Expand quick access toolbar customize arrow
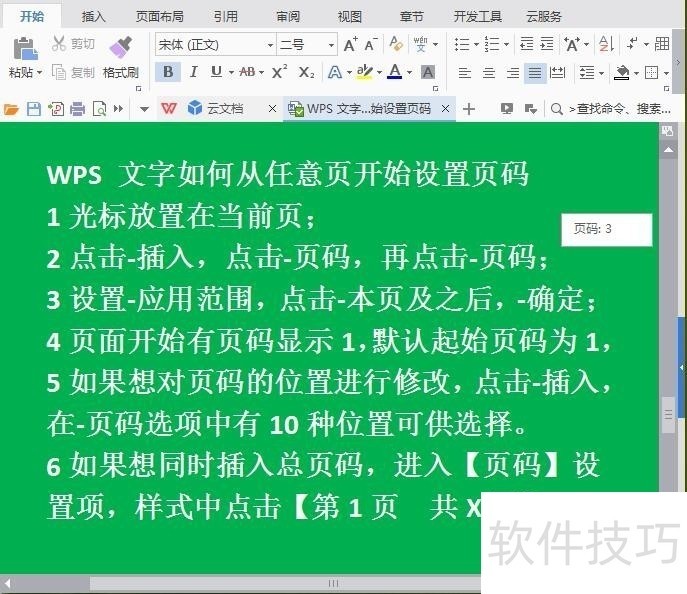Image resolution: width=687 pixels, height=594 pixels. (144, 109)
